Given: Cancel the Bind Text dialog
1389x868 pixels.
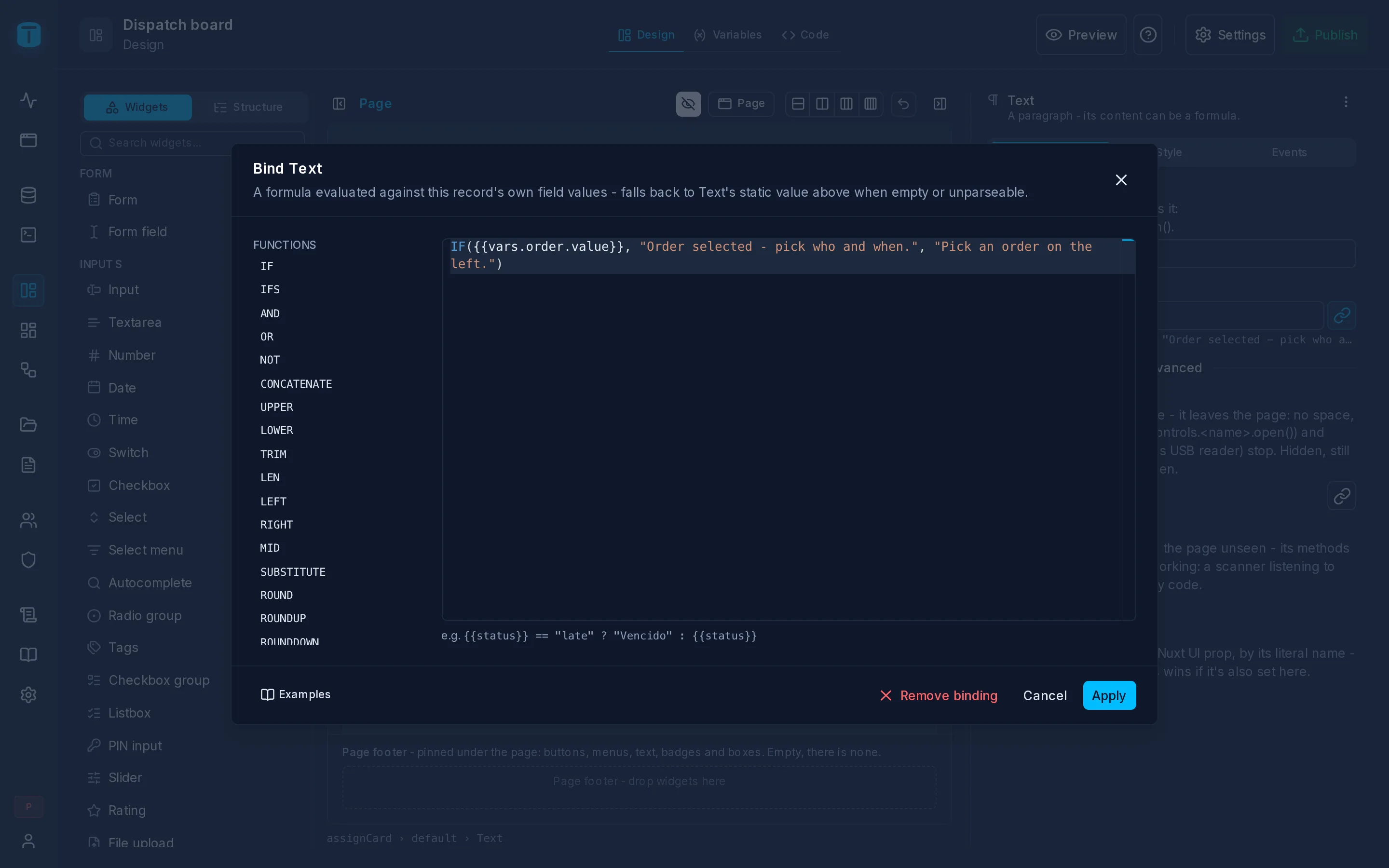Looking at the screenshot, I should point(1045,695).
